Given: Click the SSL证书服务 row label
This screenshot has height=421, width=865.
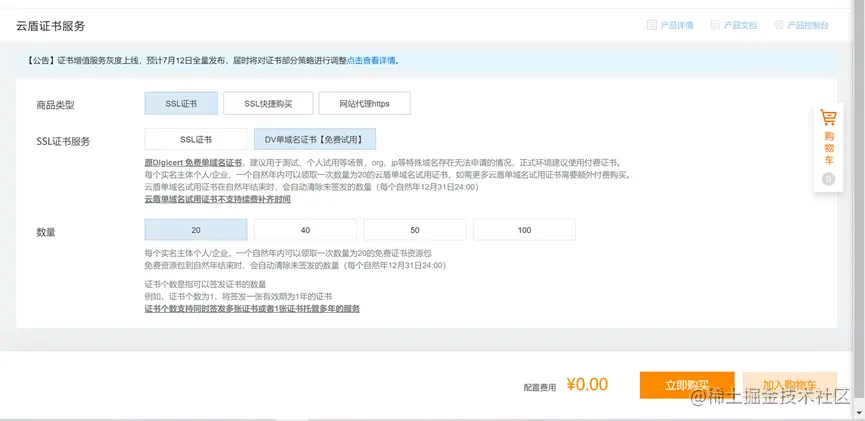Looking at the screenshot, I should tap(63, 141).
